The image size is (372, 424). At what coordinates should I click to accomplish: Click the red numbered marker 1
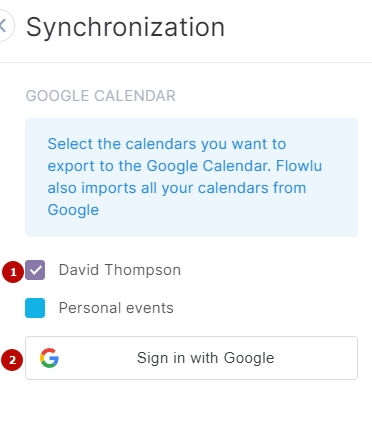(x=13, y=272)
